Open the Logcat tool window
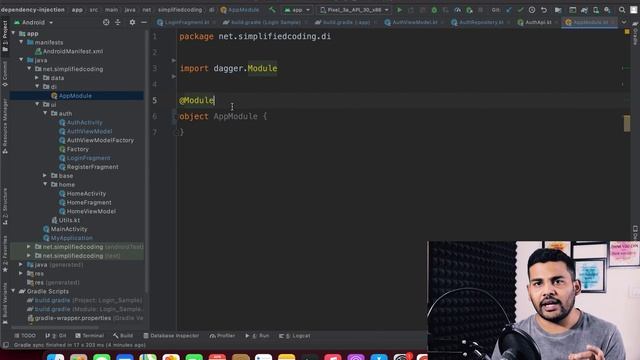Screen dimensions: 640x360 point(295,336)
